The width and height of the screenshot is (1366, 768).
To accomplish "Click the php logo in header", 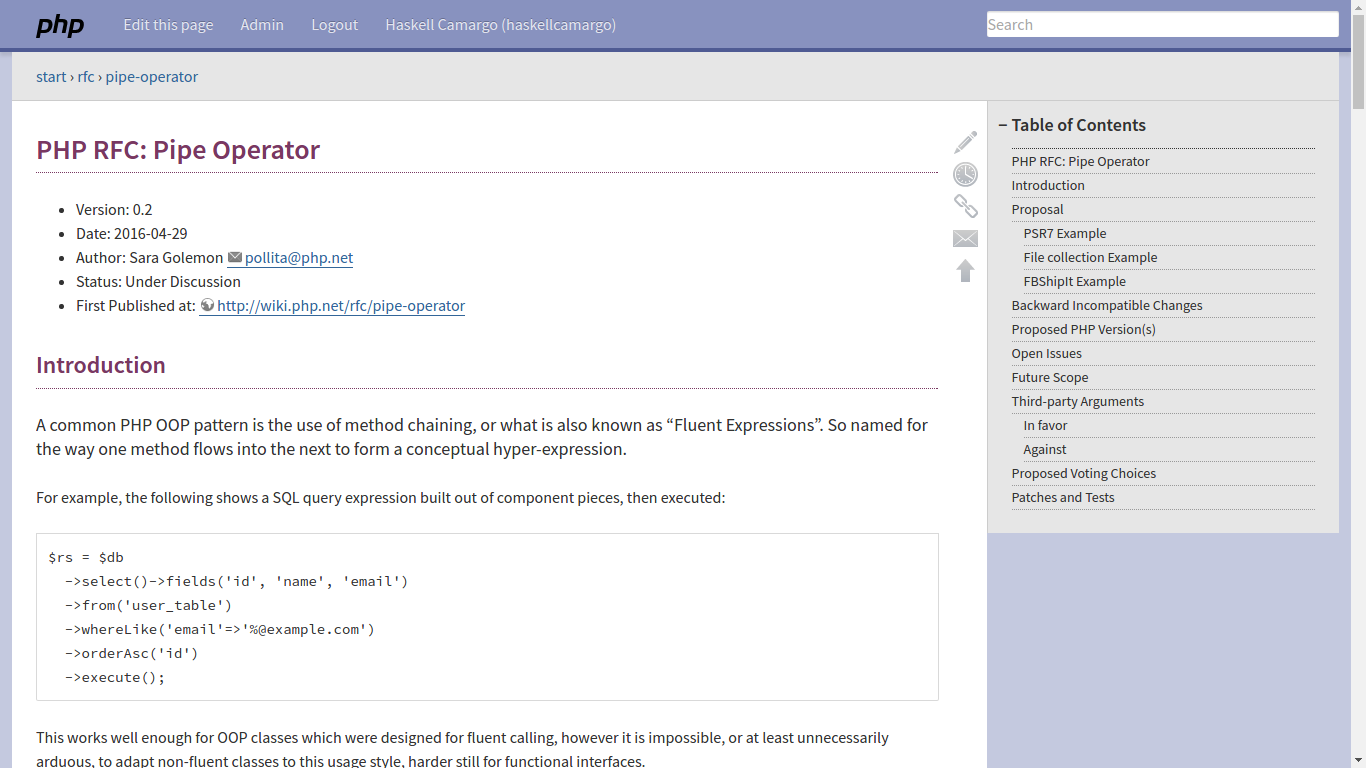I will pos(60,25).
